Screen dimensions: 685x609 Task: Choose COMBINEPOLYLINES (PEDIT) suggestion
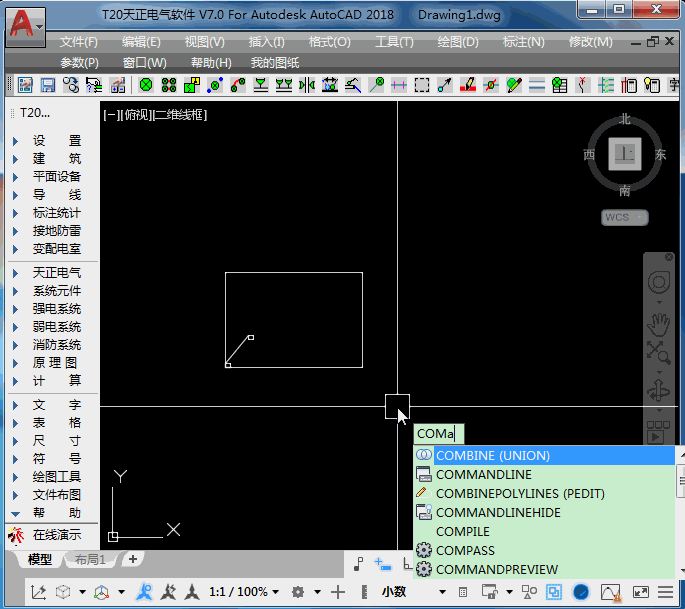[544, 493]
